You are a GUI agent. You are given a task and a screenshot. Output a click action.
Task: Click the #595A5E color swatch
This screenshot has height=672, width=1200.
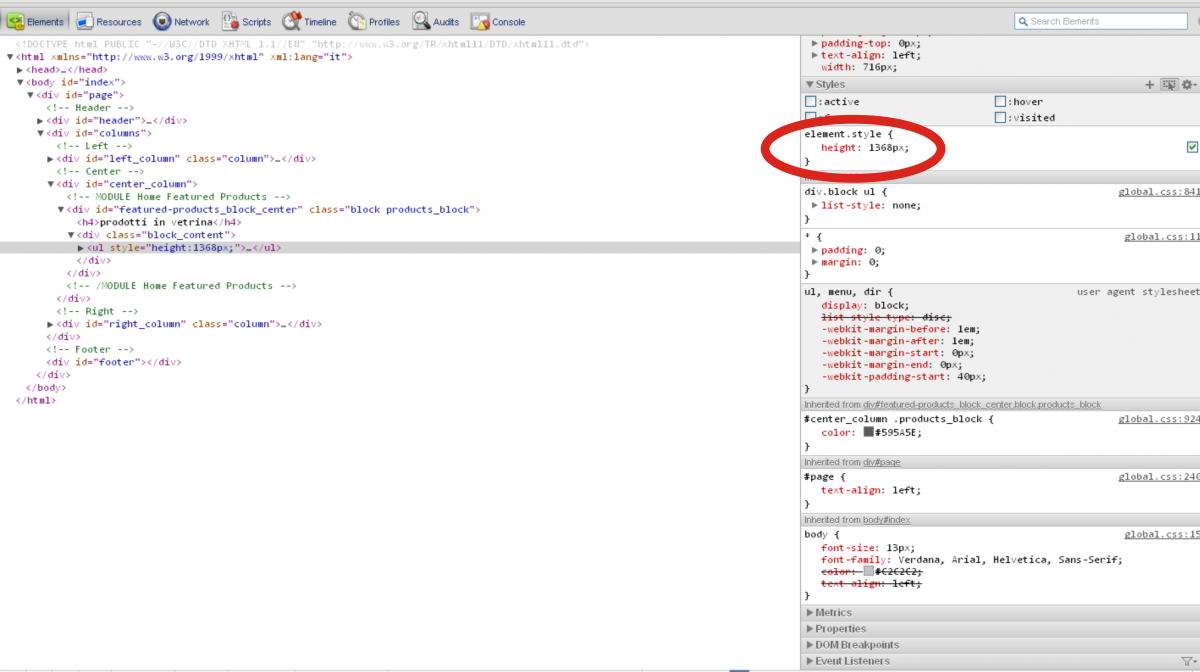click(869, 432)
